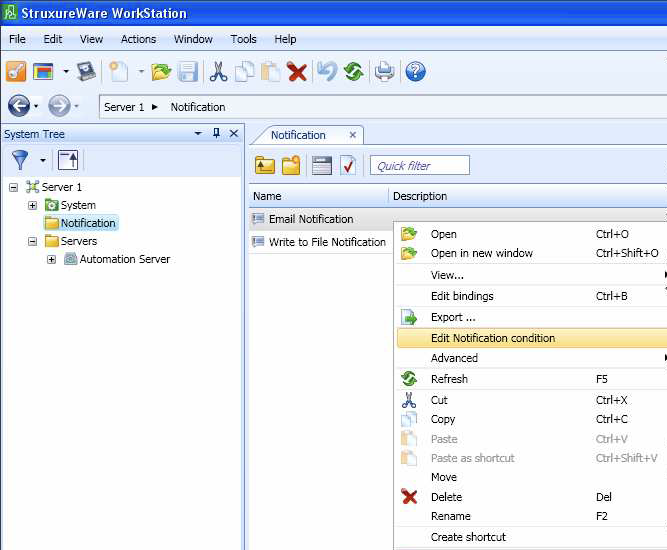Choose Export from context menu
This screenshot has height=550, width=667.
532,317
